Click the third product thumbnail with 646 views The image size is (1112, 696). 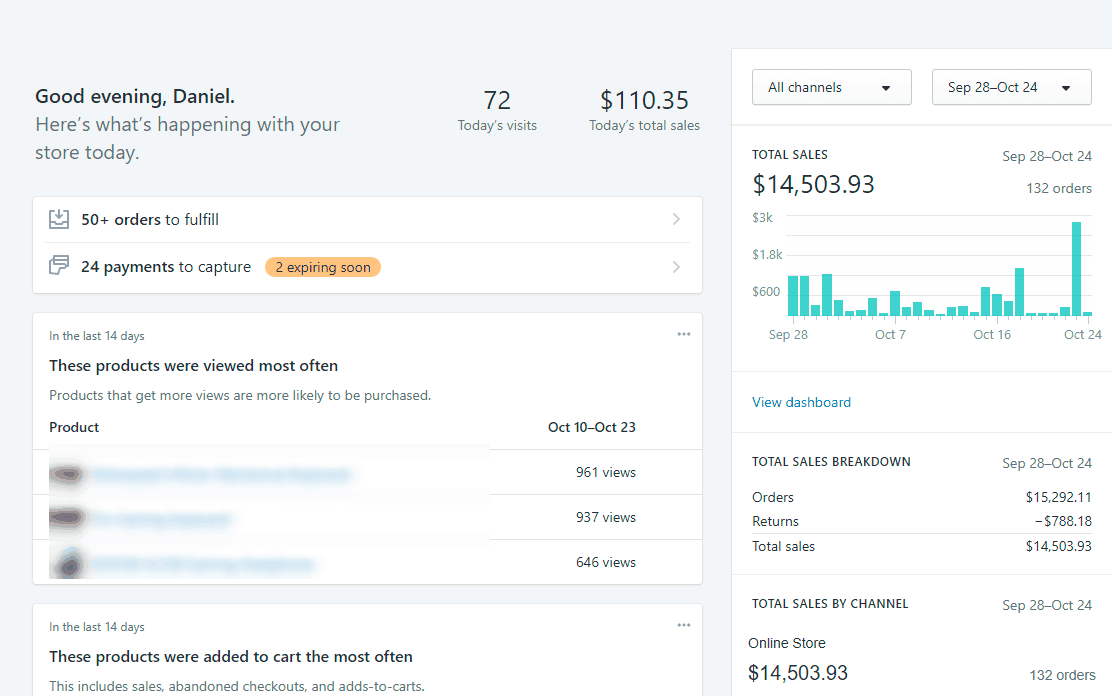[x=67, y=563]
